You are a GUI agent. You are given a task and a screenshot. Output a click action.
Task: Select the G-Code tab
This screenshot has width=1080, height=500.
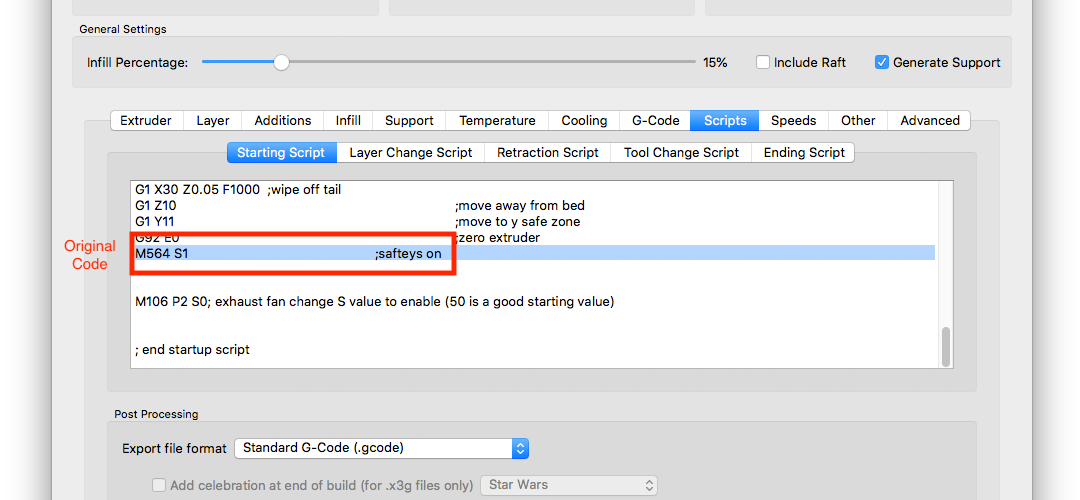click(x=656, y=120)
